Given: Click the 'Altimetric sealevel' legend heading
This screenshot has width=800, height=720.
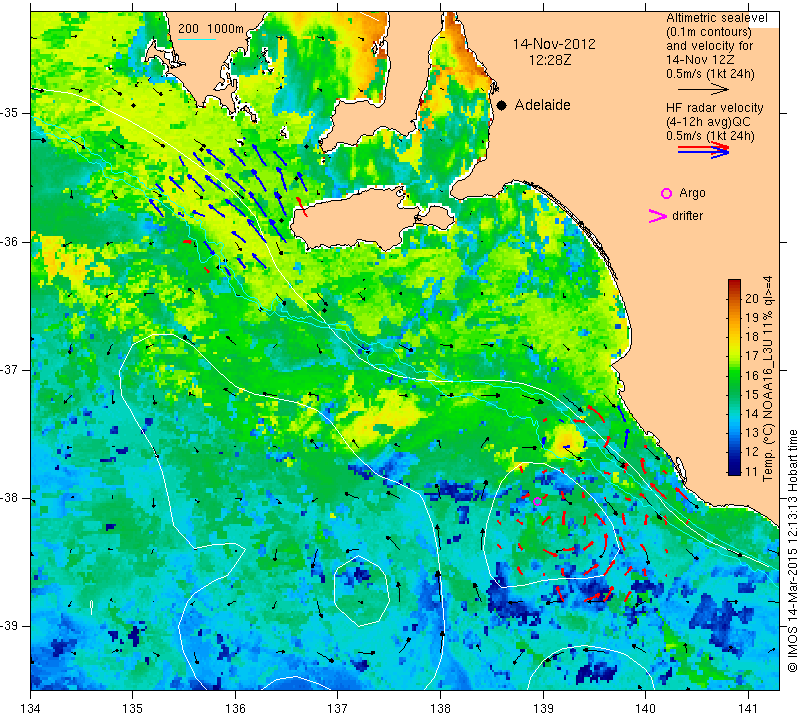Looking at the screenshot, I should (716, 18).
